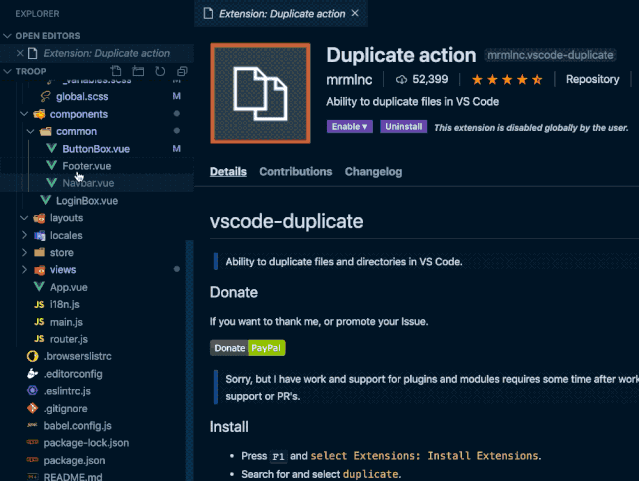Uninstall the Duplicate action extension

403,127
